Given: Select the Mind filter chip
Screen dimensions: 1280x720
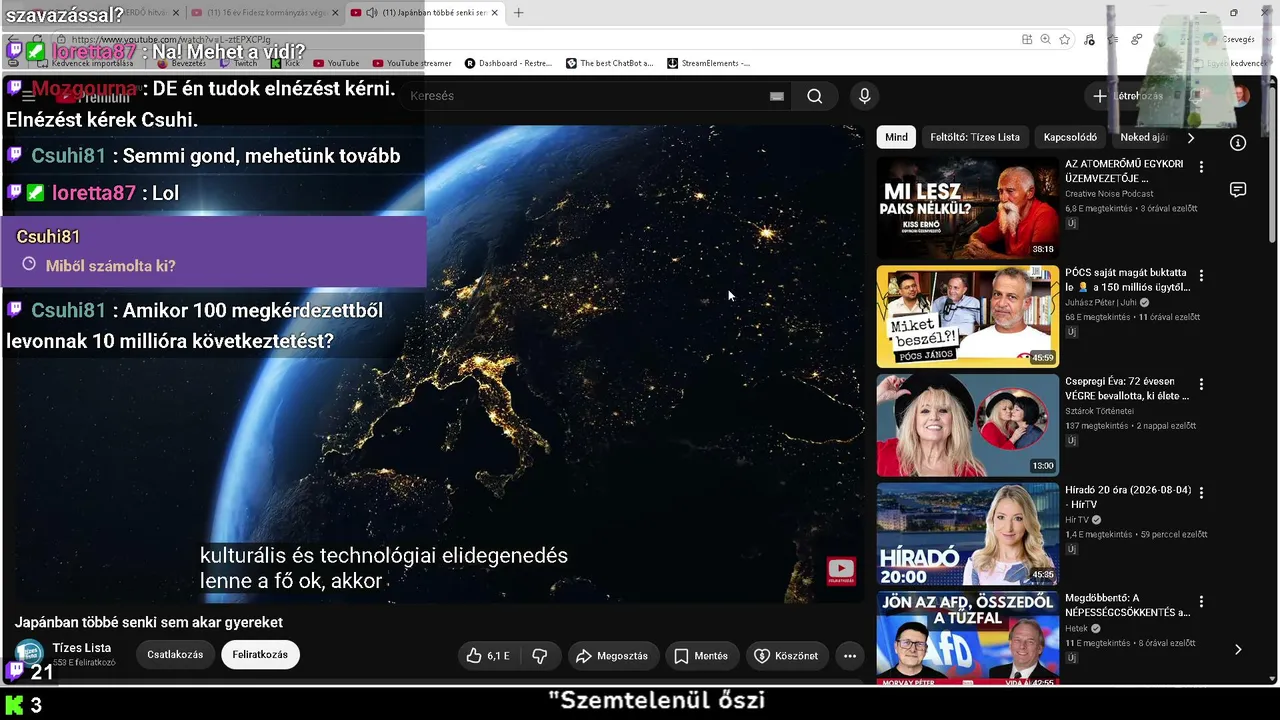Looking at the screenshot, I should [897, 137].
